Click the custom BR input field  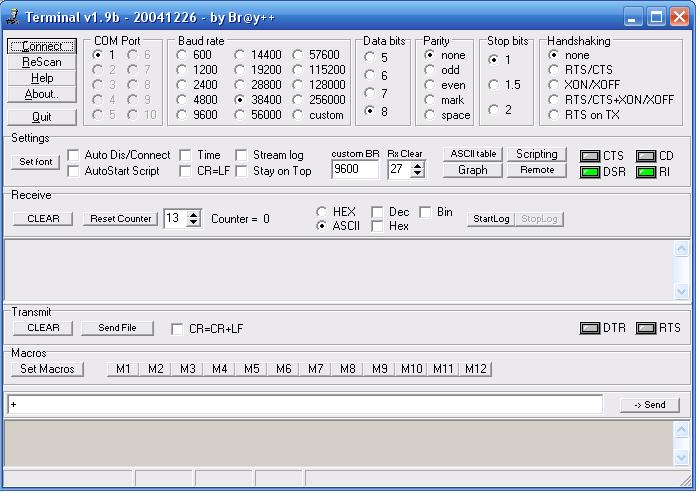click(355, 169)
